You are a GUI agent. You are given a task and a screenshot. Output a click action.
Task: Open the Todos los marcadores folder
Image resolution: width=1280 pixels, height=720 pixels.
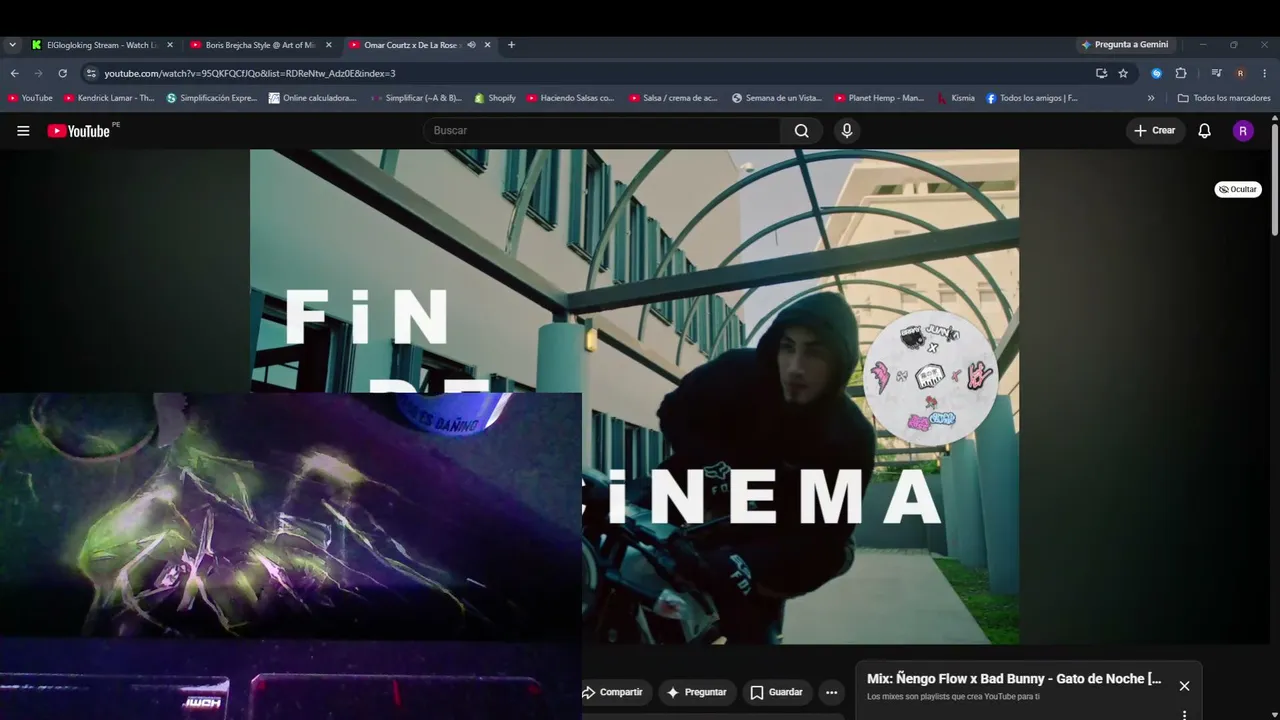pos(1224,98)
